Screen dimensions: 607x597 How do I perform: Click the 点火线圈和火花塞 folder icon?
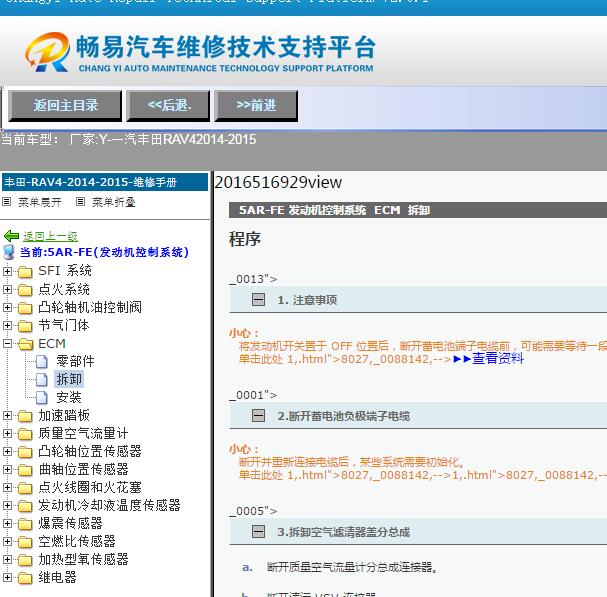(x=25, y=488)
